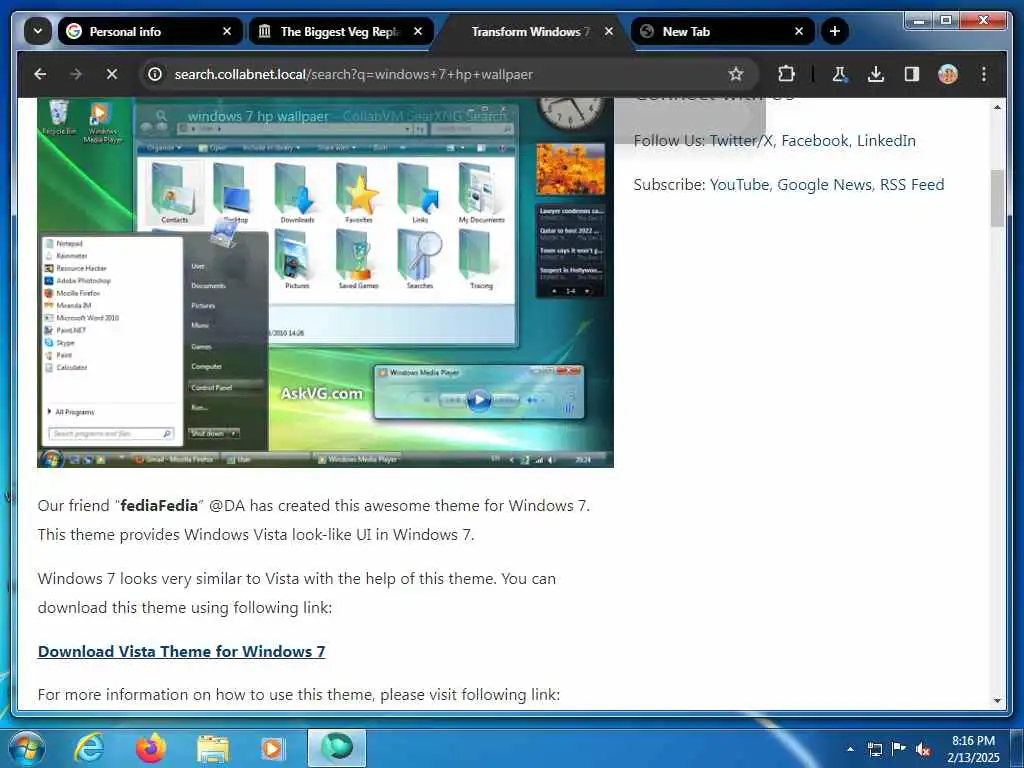Open the Twitter/X follow link
The image size is (1024, 768).
(741, 140)
